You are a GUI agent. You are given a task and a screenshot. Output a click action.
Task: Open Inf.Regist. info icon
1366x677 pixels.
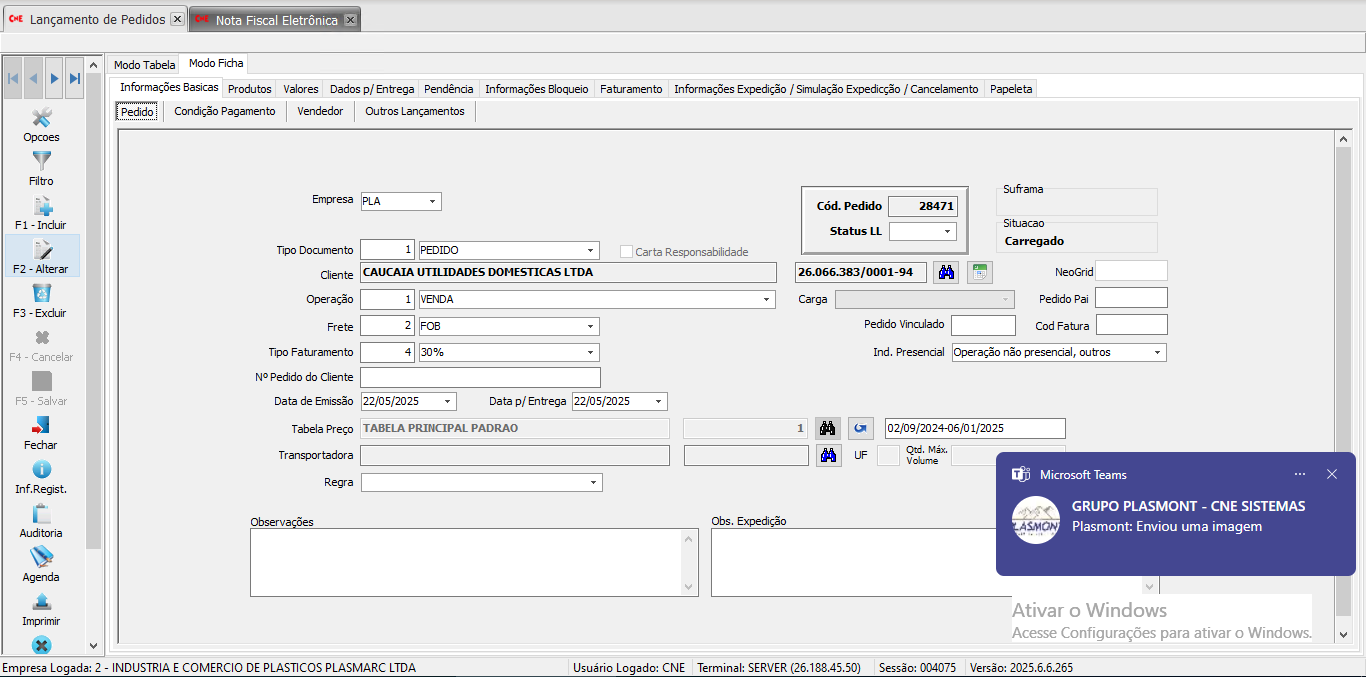(42, 470)
